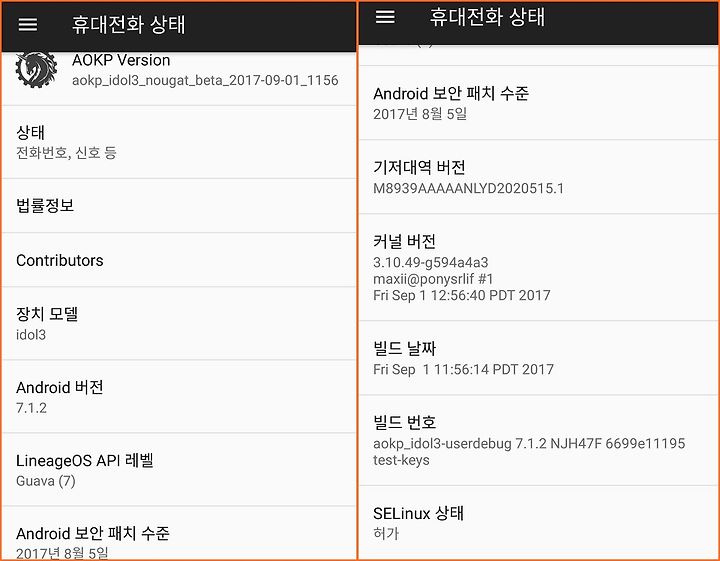The width and height of the screenshot is (720, 561).
Task: Open AOKP Version entry
Action: (179, 78)
